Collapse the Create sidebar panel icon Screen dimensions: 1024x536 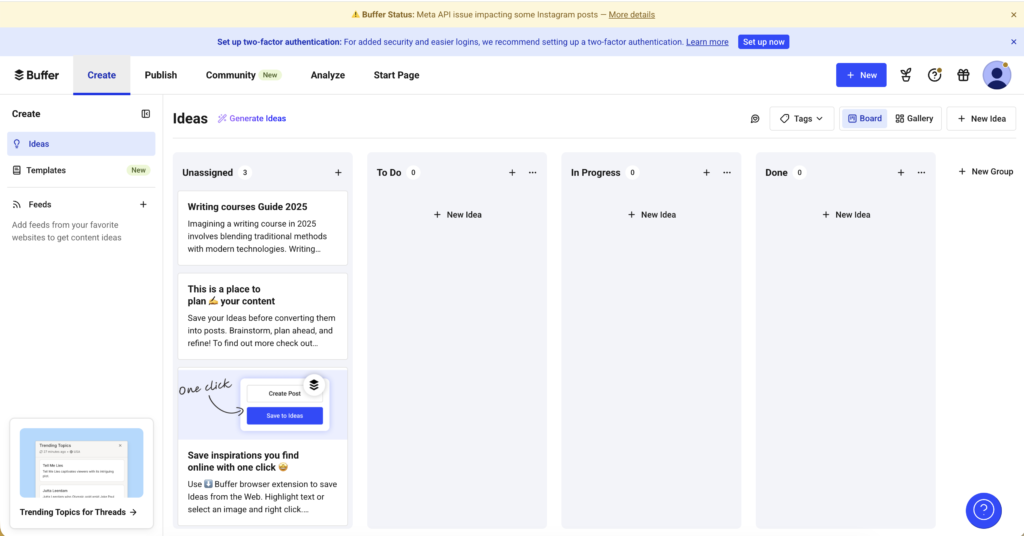[x=146, y=114]
